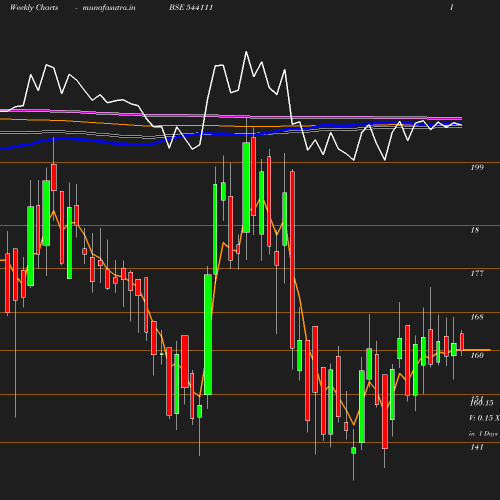Screen dimensions: 500x500
Task: Click the last red candle at chart's right end
Action: [462, 342]
